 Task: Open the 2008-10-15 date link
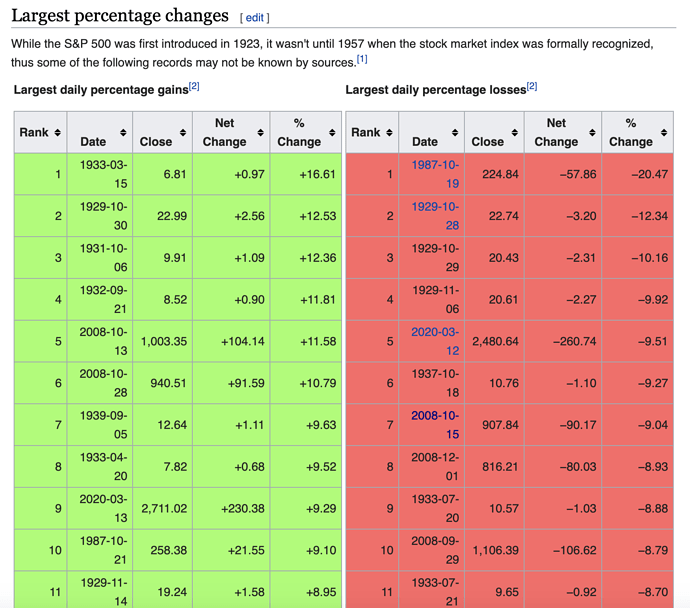pyautogui.click(x=435, y=425)
